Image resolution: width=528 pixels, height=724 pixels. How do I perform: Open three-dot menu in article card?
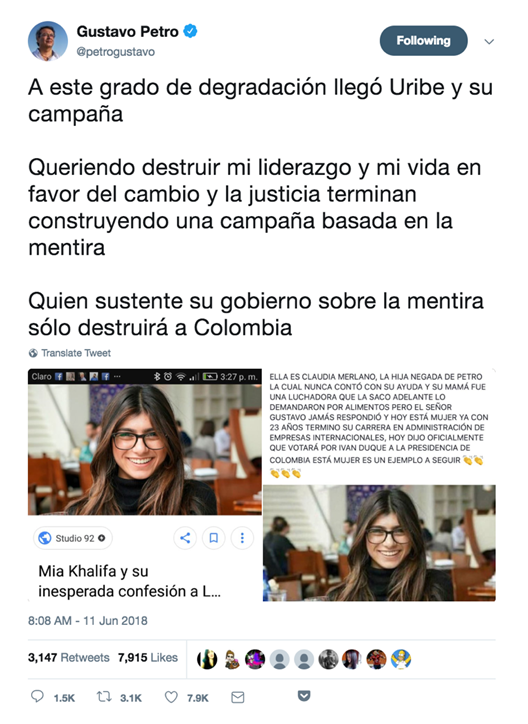242,538
